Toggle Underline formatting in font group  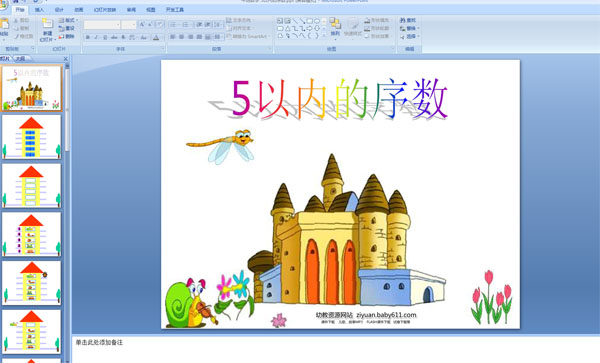(x=105, y=37)
